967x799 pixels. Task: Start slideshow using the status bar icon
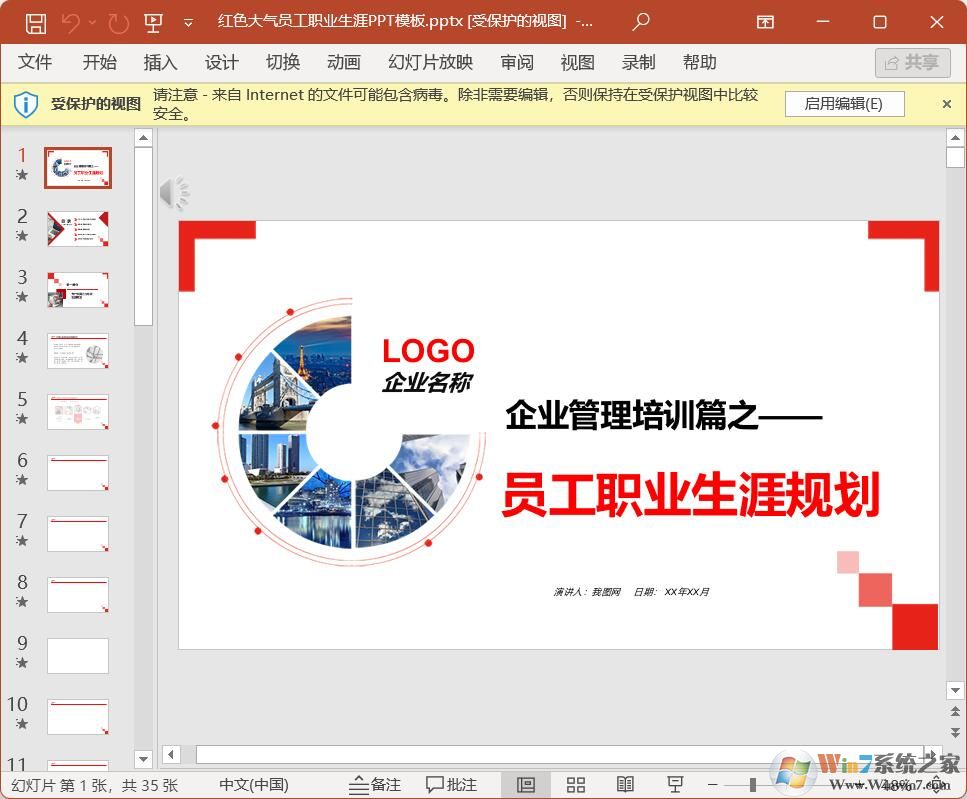coord(676,784)
